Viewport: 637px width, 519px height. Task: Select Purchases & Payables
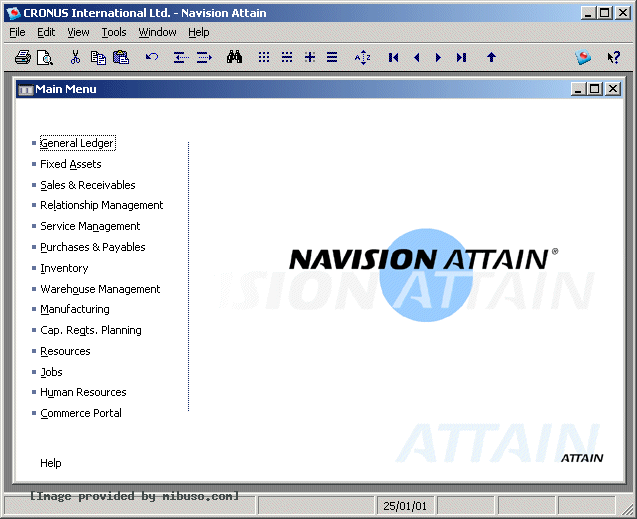(x=93, y=247)
